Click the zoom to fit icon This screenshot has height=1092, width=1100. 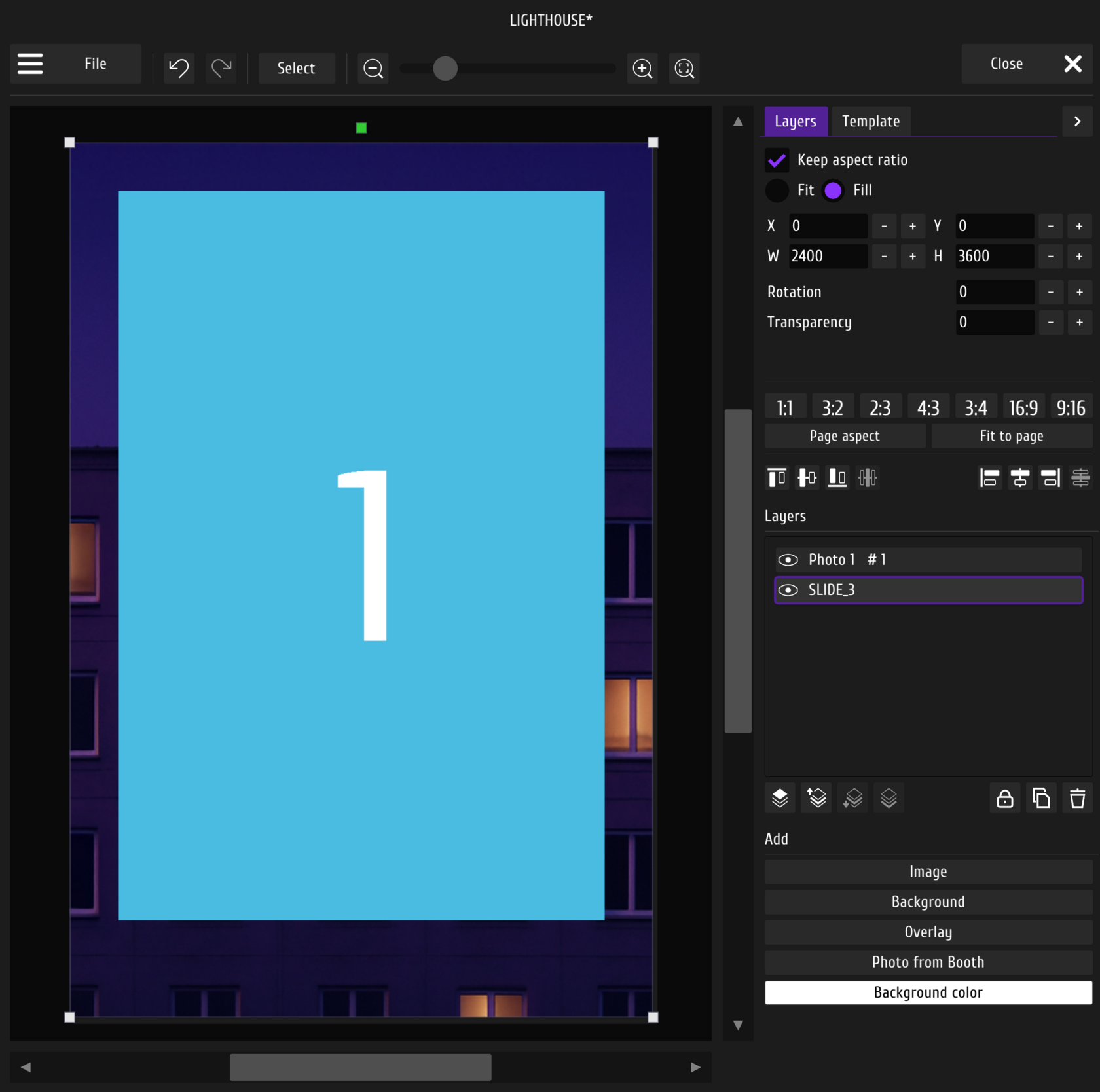coord(684,68)
